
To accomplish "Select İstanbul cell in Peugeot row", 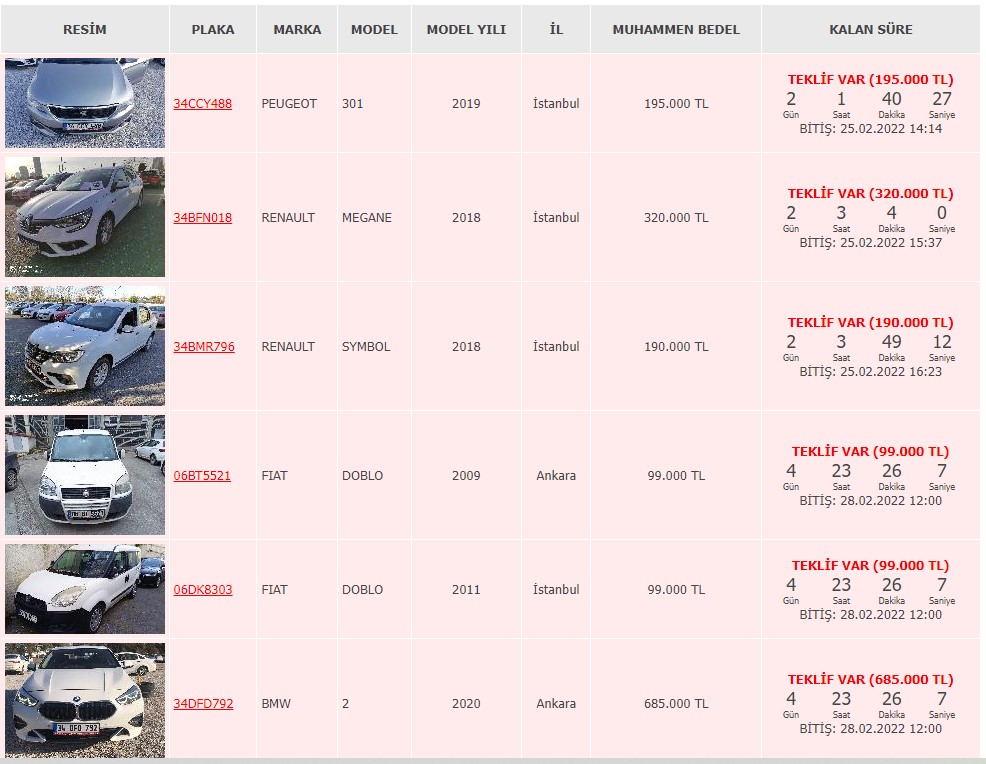I will coord(556,104).
